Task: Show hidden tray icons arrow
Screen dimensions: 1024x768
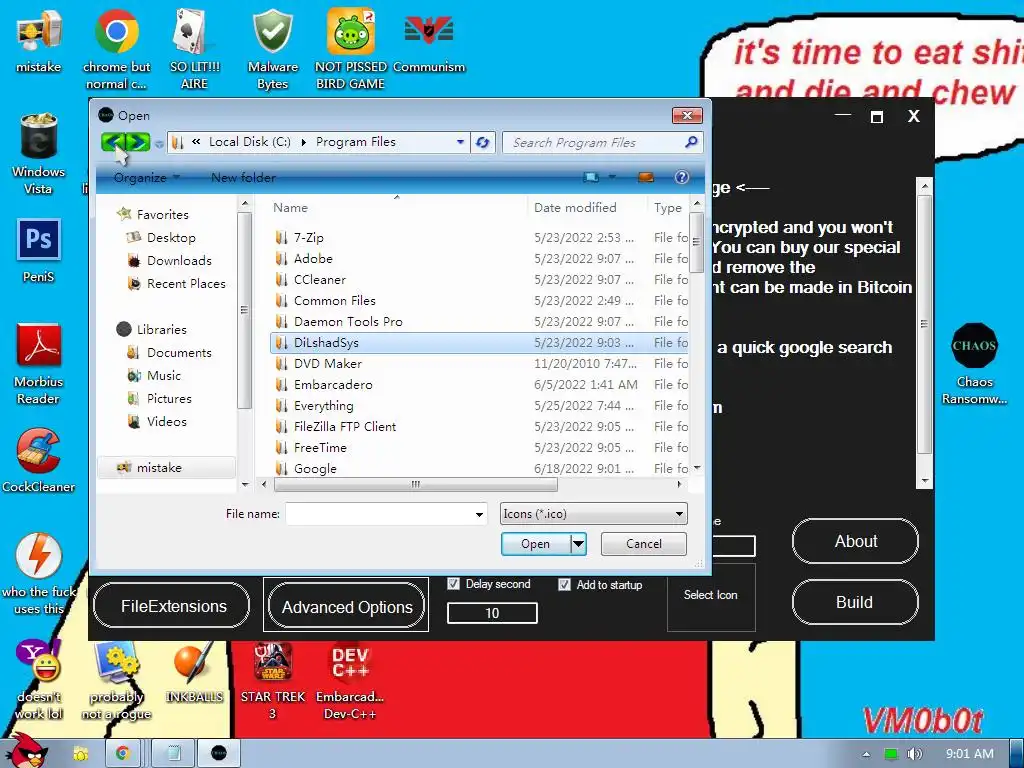Action: [866, 754]
